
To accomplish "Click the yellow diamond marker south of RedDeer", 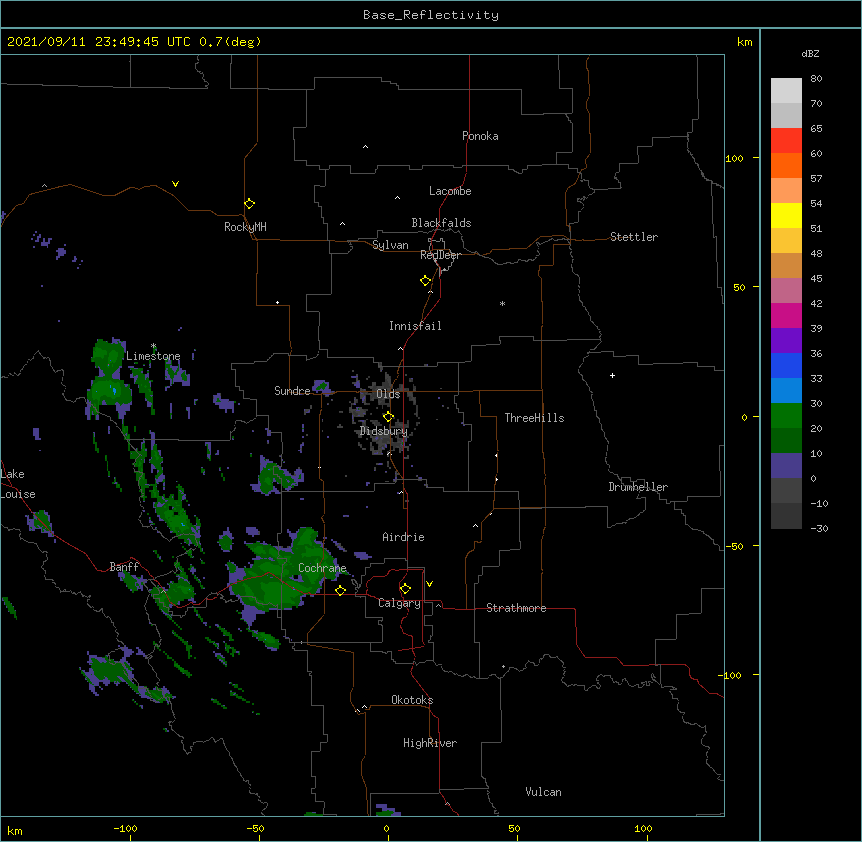I will pyautogui.click(x=426, y=281).
